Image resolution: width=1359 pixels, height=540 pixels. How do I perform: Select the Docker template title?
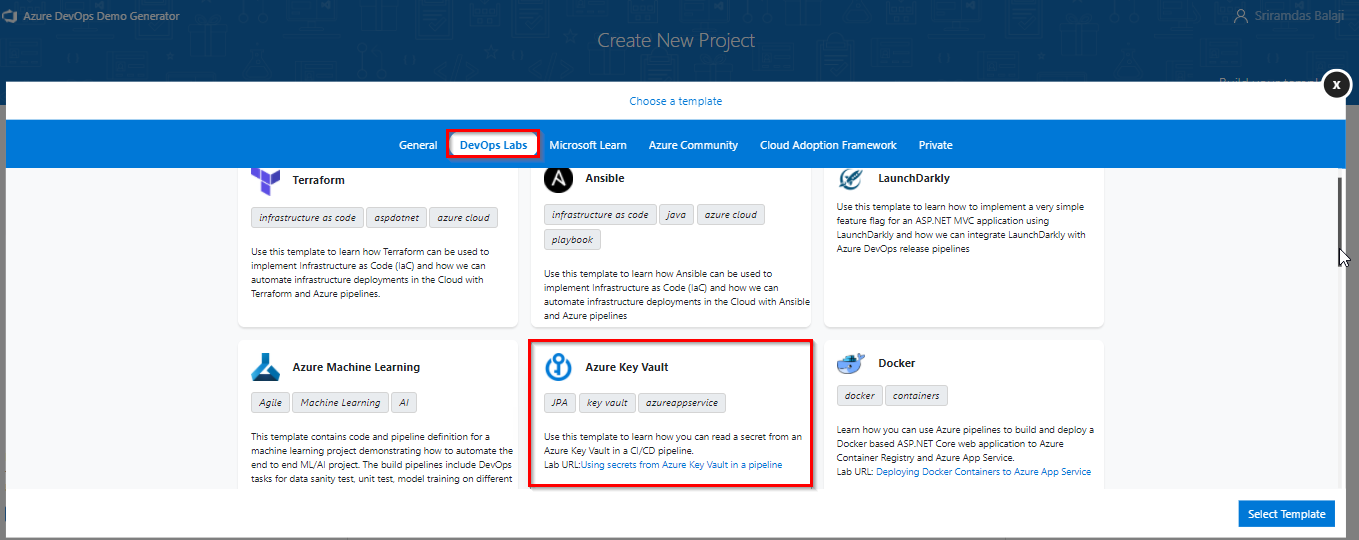coord(897,363)
